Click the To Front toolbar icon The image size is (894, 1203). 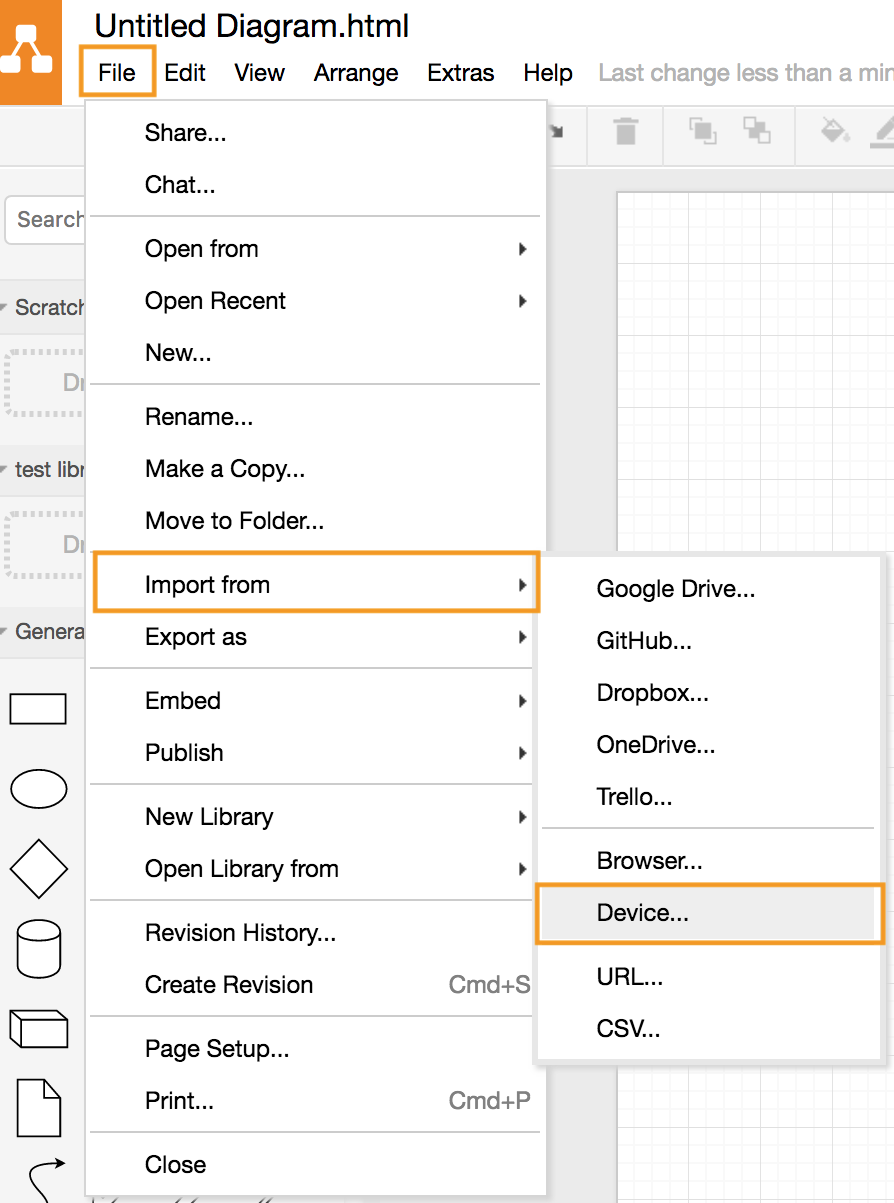click(x=702, y=131)
